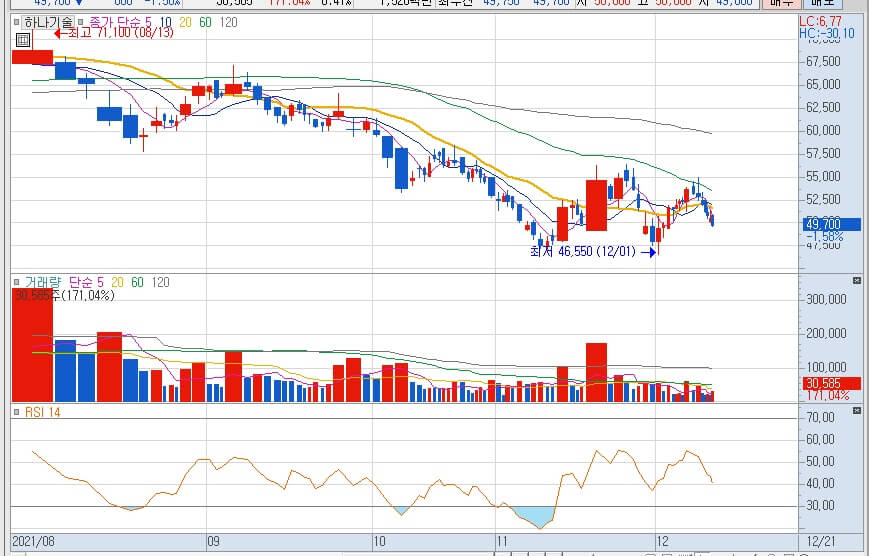Click the 종가 단순 5 moving average label
This screenshot has width=869, height=556.
click(120, 23)
